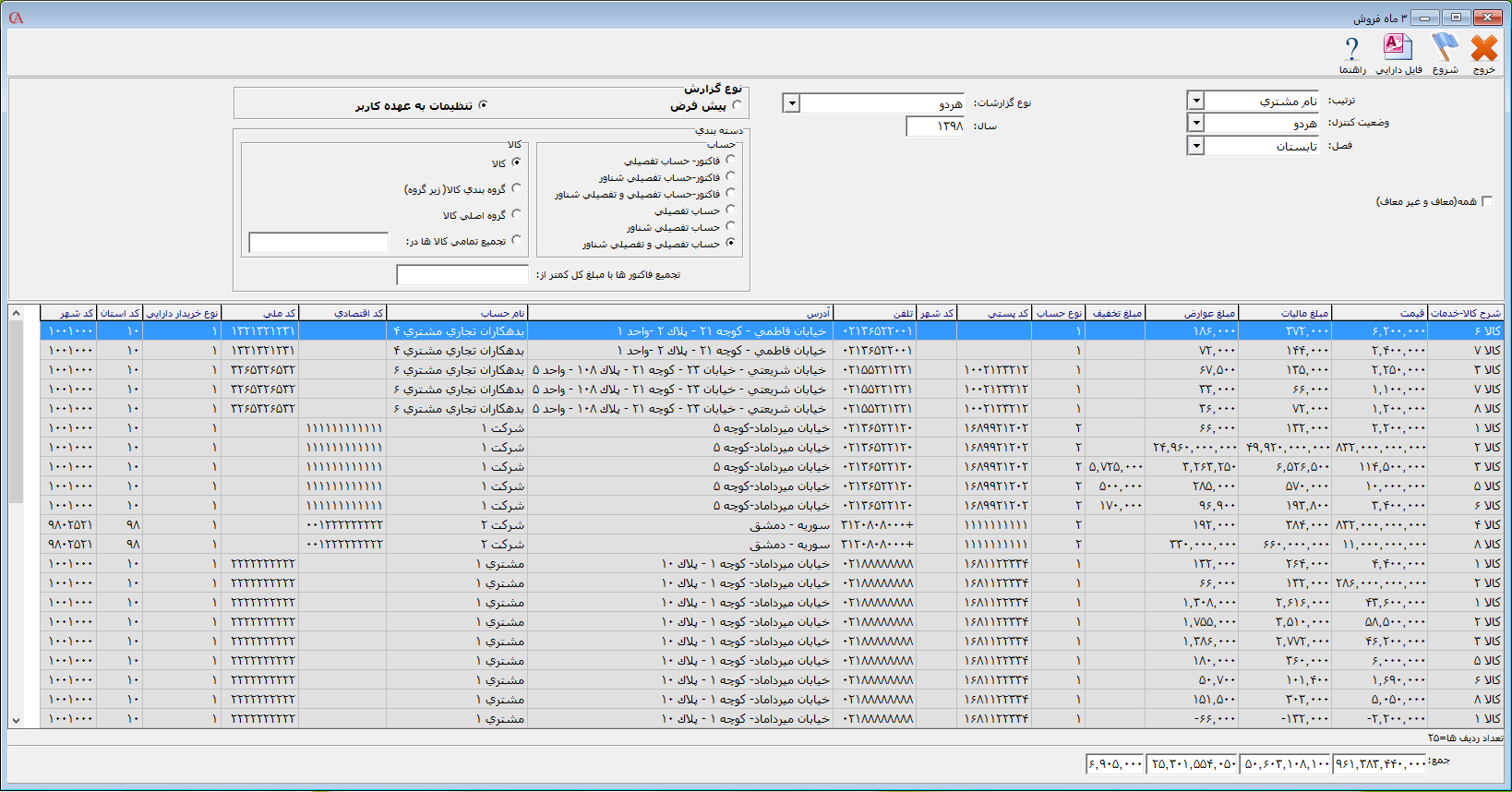Click the تلفن column header
This screenshot has width=1512, height=792.
click(874, 313)
